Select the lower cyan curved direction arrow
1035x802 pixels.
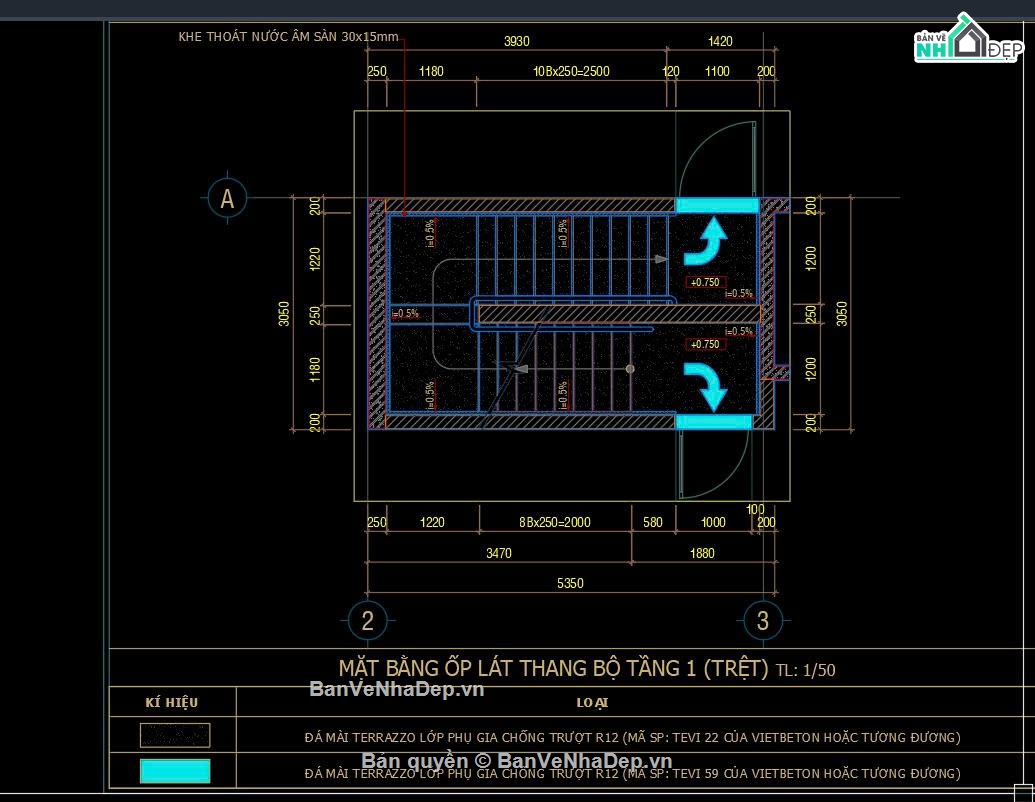pyautogui.click(x=706, y=387)
